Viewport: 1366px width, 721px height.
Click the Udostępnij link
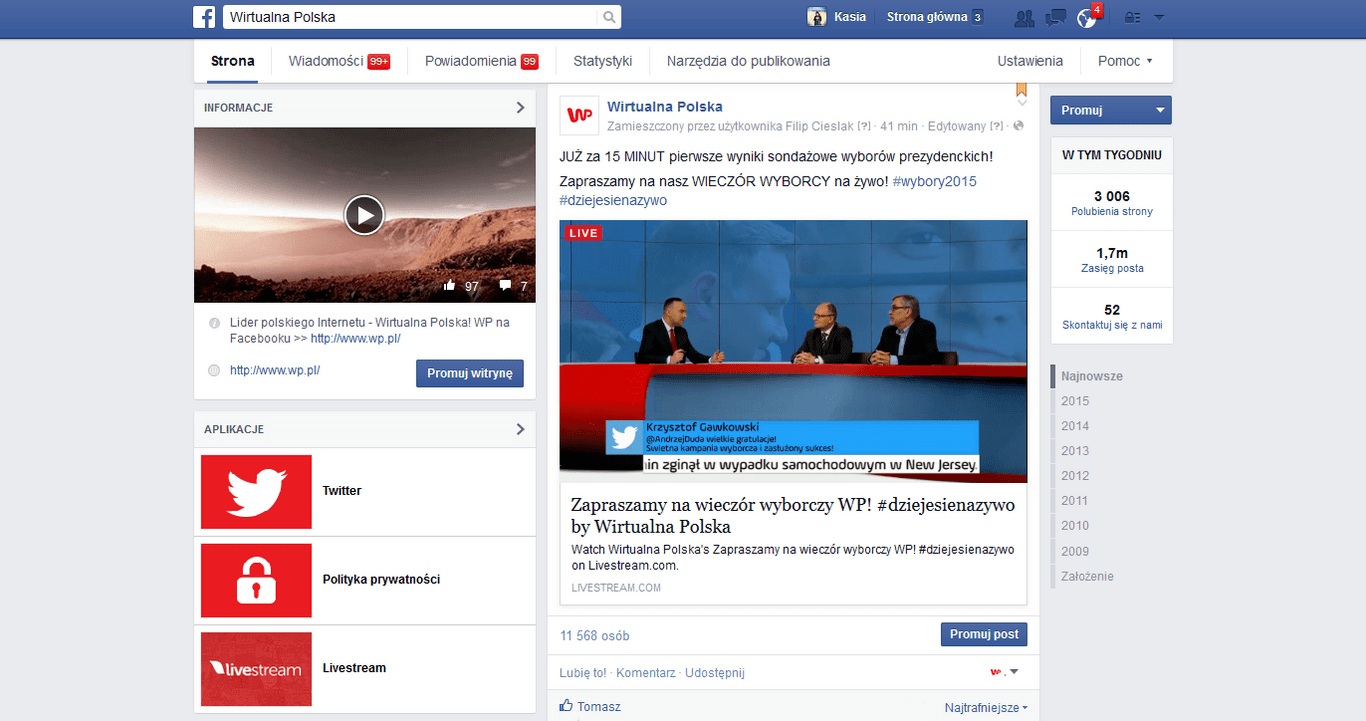click(715, 673)
